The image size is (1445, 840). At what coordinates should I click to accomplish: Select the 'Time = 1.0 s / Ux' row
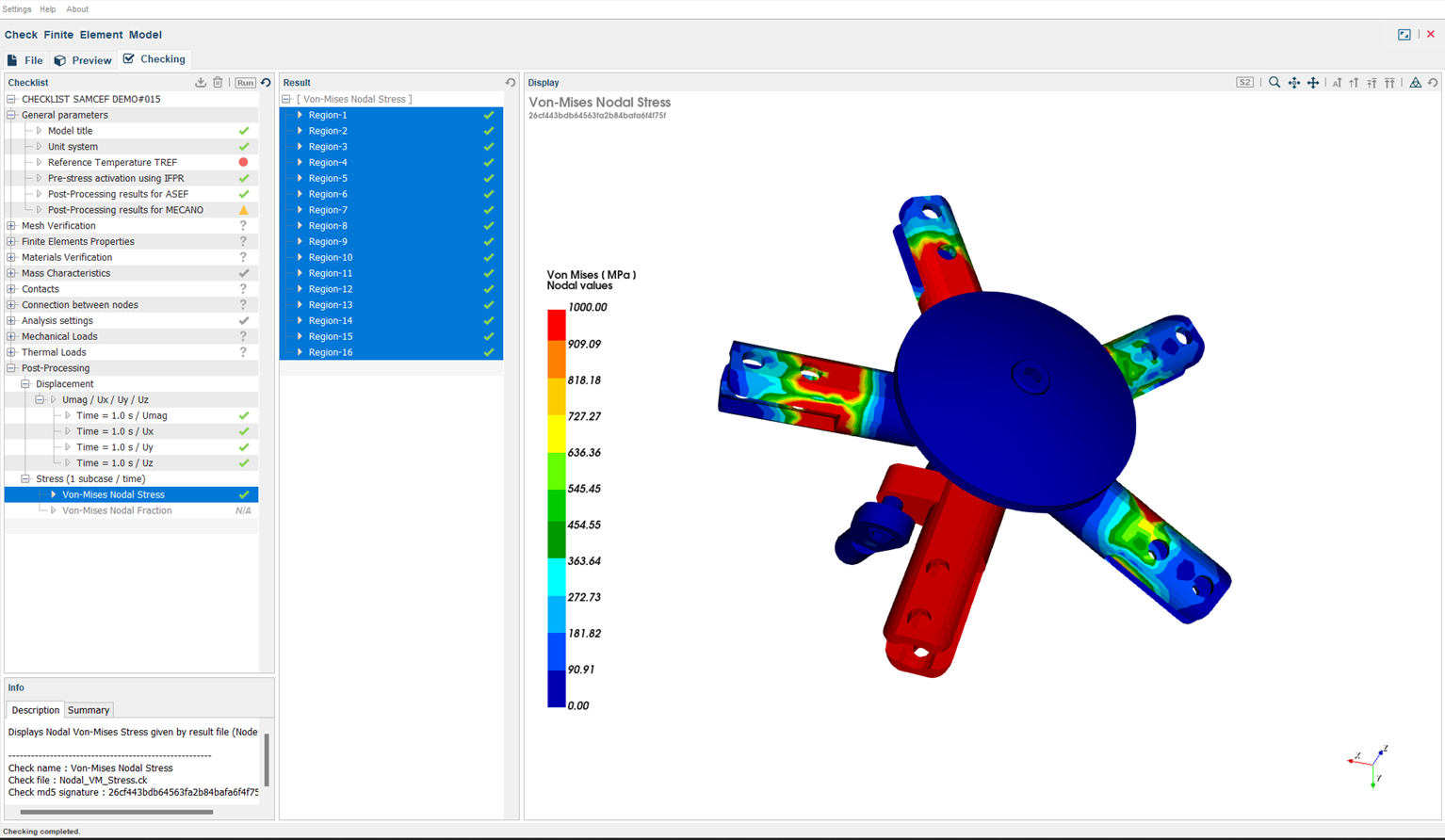[x=131, y=431]
